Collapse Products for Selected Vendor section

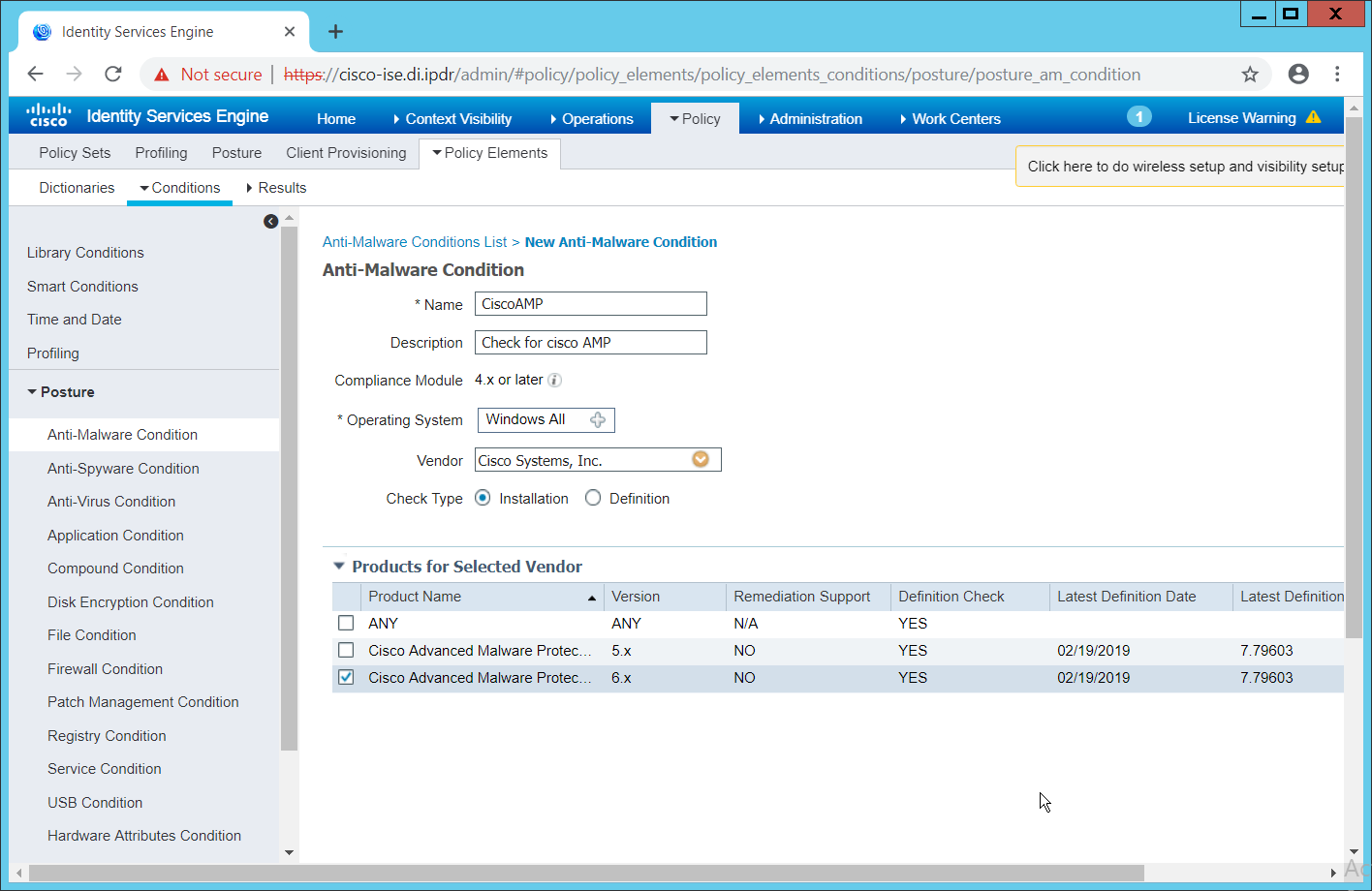tap(339, 567)
